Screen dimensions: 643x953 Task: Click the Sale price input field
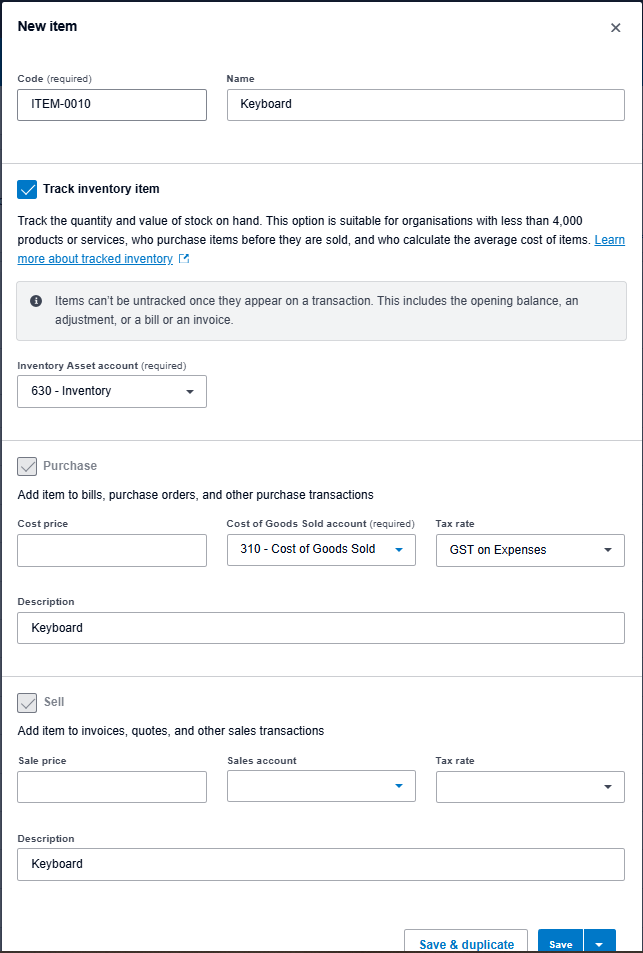[x=112, y=787]
